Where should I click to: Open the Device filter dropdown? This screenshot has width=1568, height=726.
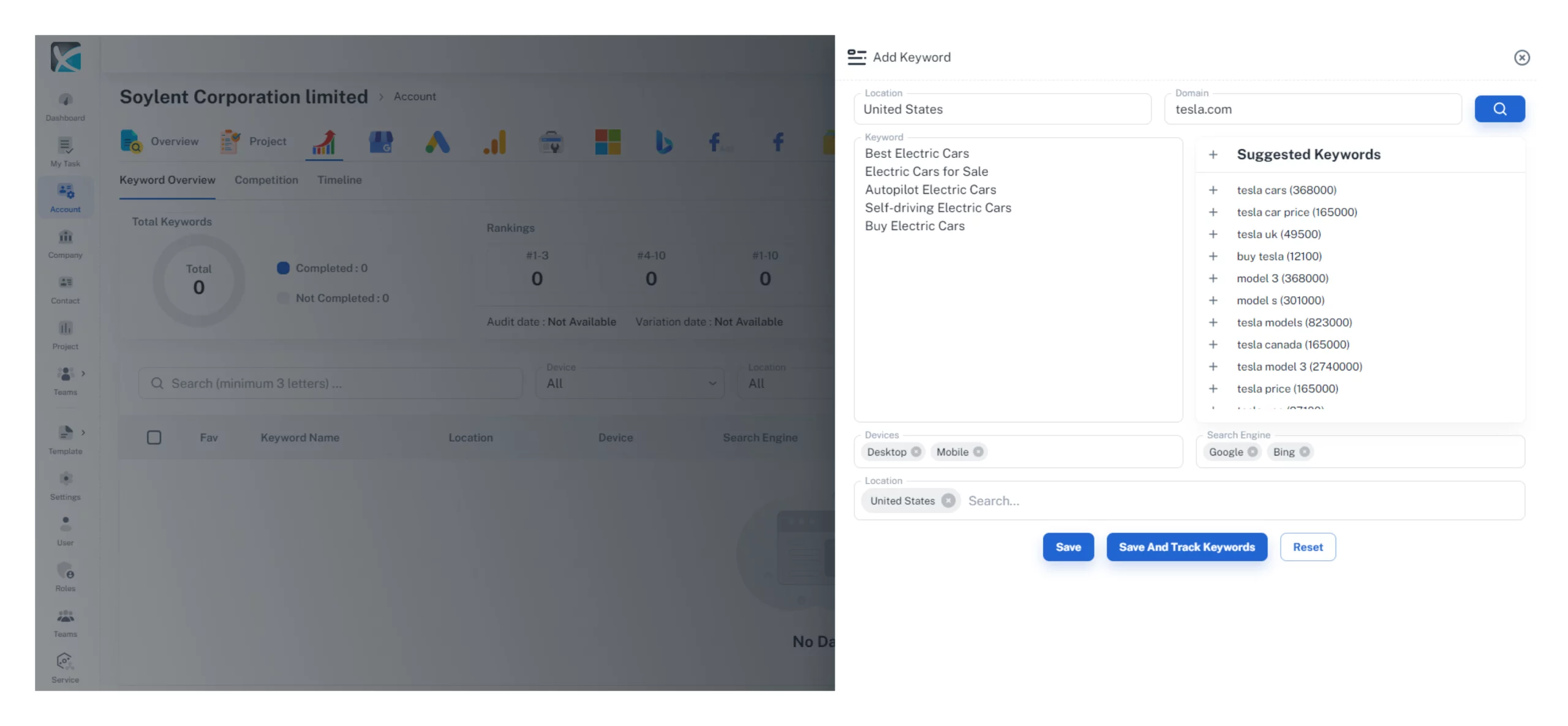(x=630, y=383)
